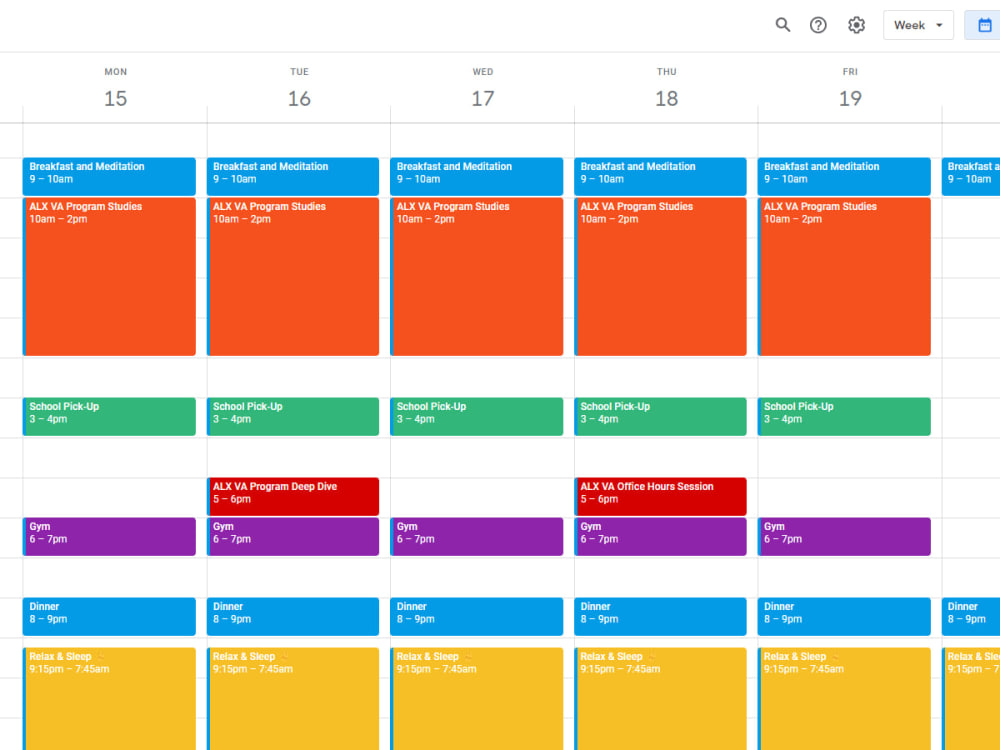This screenshot has height=750, width=1000.
Task: Open the ALX VA Office Hours Session event
Action: coord(660,496)
